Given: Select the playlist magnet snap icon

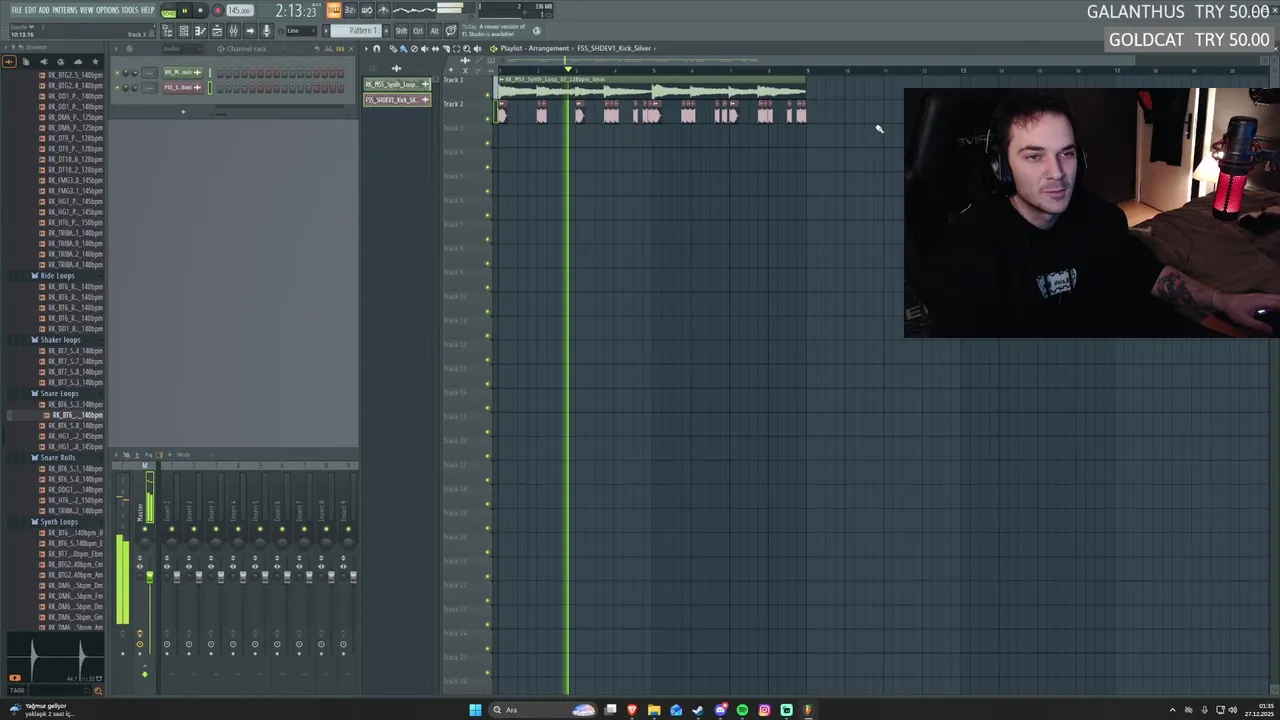Looking at the screenshot, I should point(377,48).
